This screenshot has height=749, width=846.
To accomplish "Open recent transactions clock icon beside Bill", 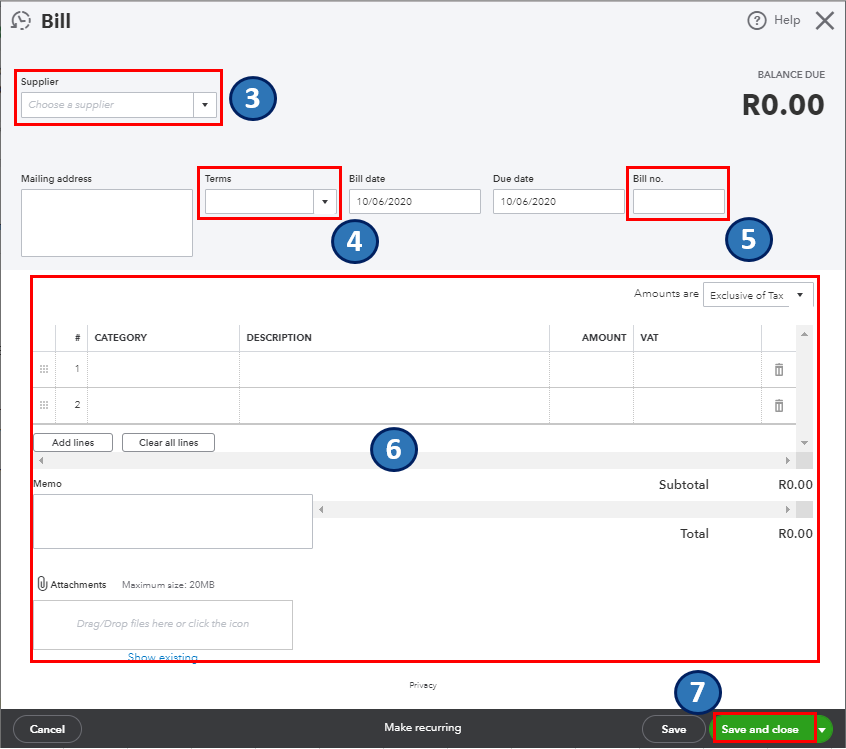I will pos(21,21).
